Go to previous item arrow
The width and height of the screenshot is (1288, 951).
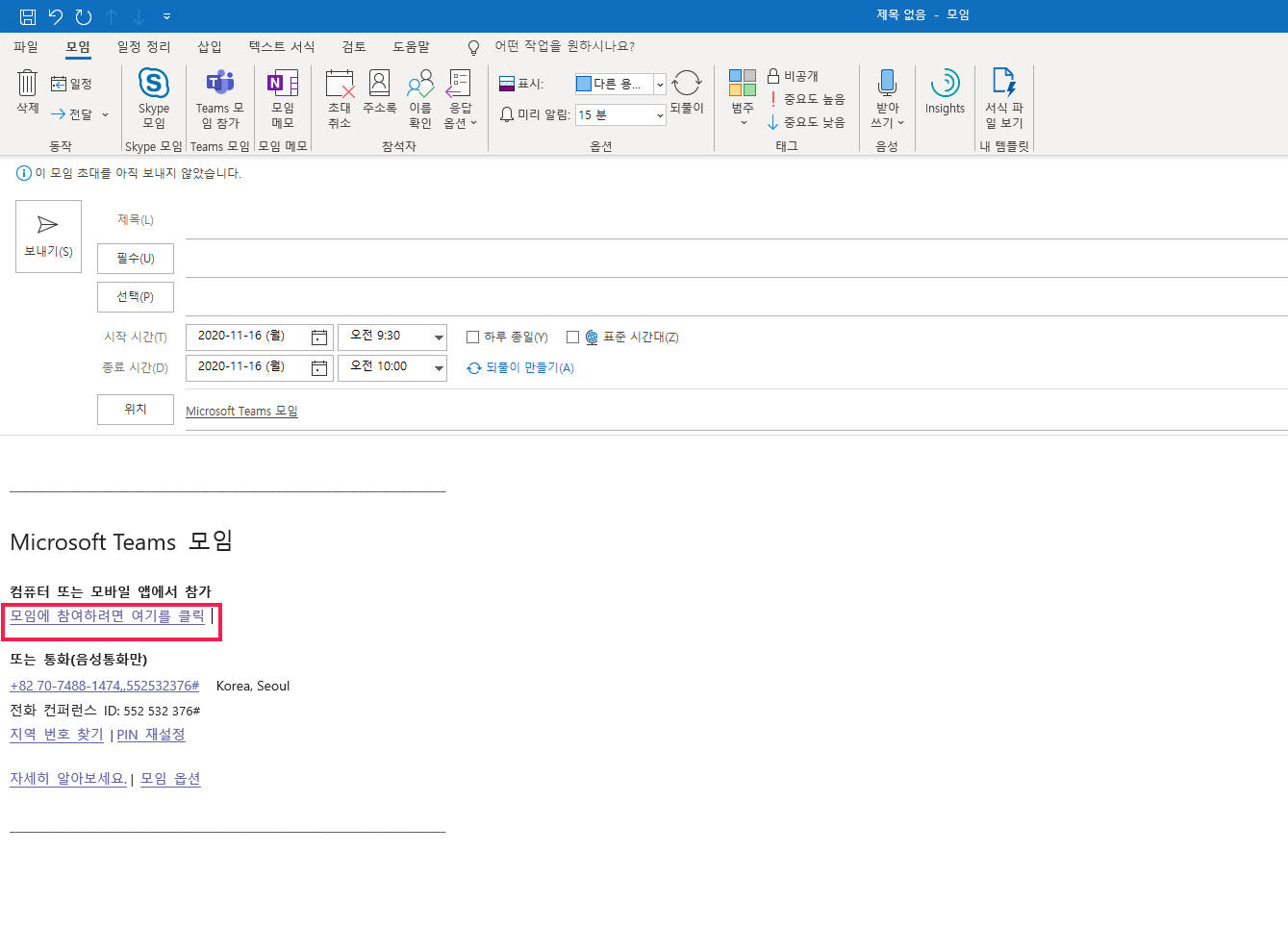click(x=112, y=16)
